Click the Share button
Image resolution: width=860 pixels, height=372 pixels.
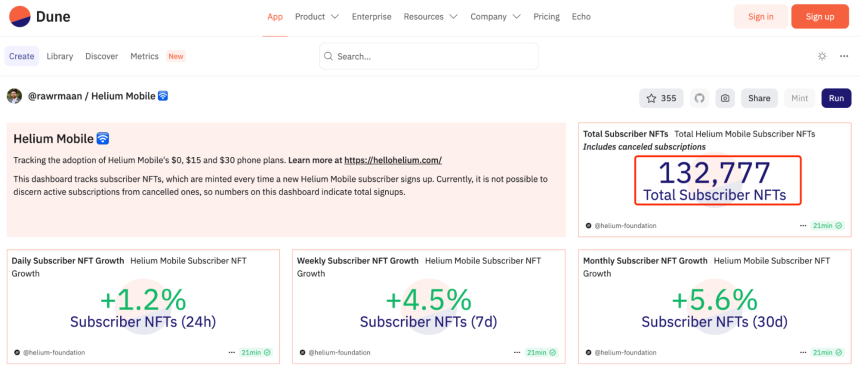[x=759, y=98]
